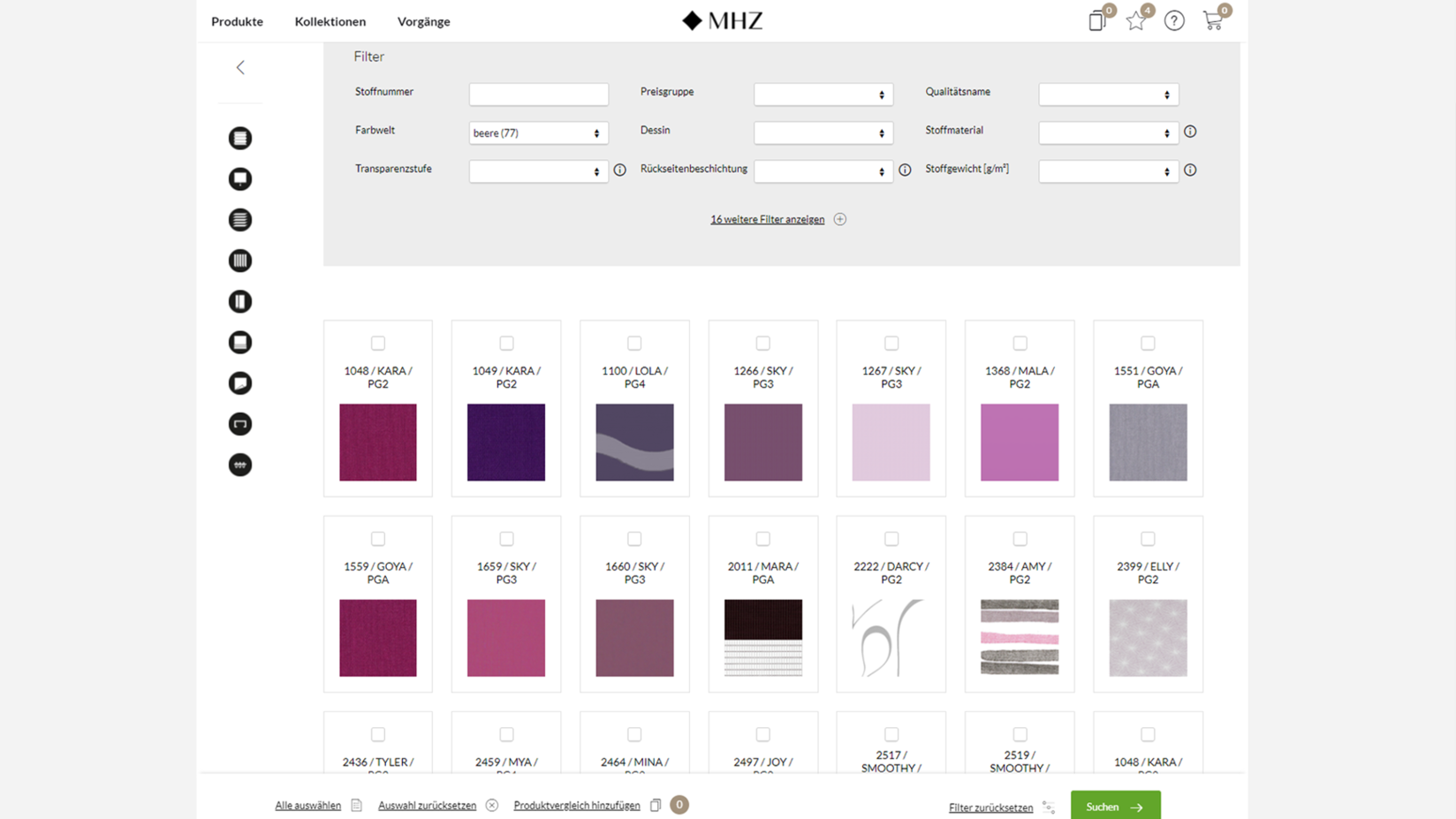Expand the Preisgruppe dropdown
Screen dimensions: 1456x819
point(823,95)
